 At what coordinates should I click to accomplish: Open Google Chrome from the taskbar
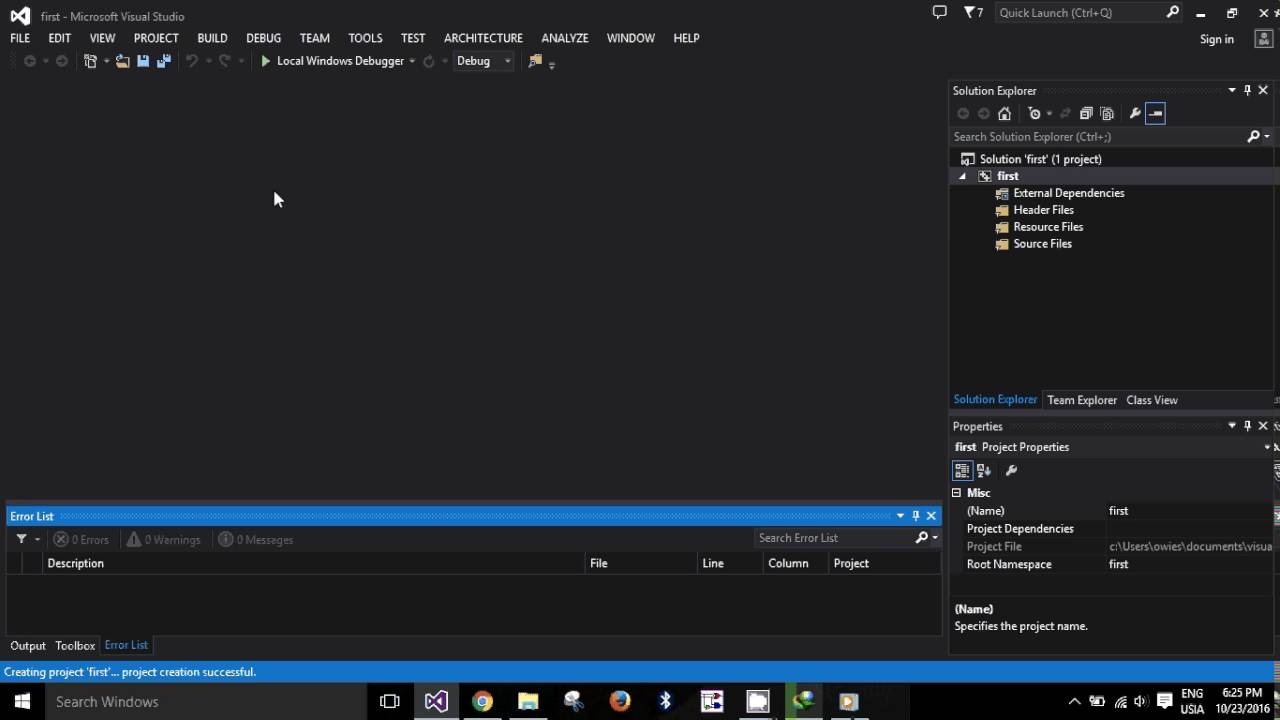[482, 702]
